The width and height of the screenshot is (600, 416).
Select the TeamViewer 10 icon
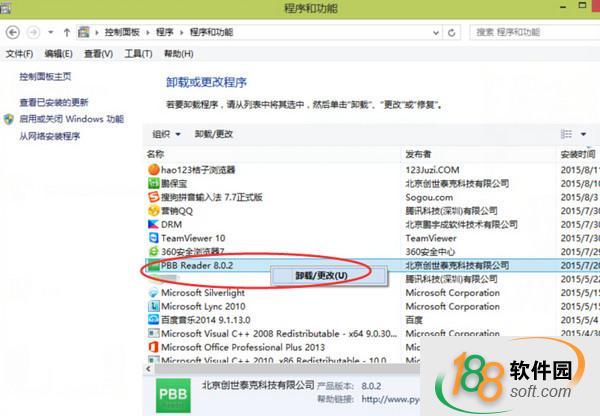click(153, 238)
